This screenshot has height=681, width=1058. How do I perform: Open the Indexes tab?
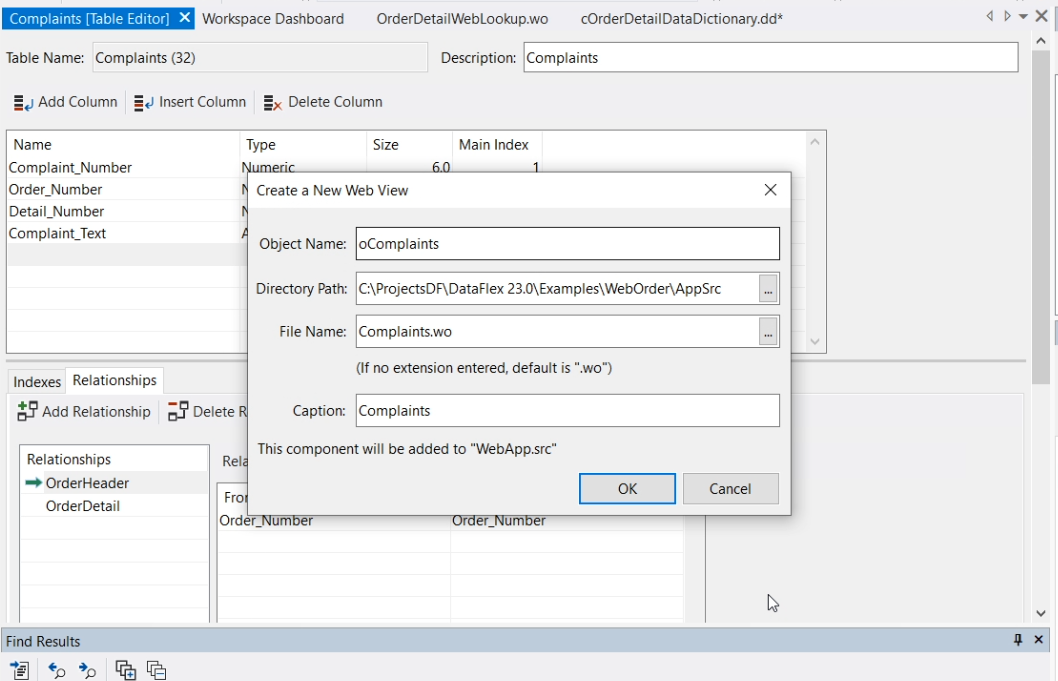click(x=37, y=382)
